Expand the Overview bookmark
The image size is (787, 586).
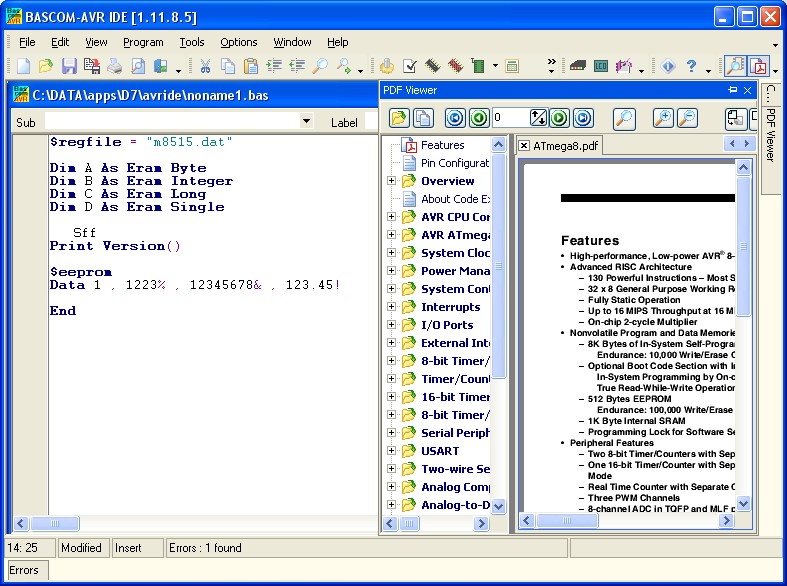(391, 181)
